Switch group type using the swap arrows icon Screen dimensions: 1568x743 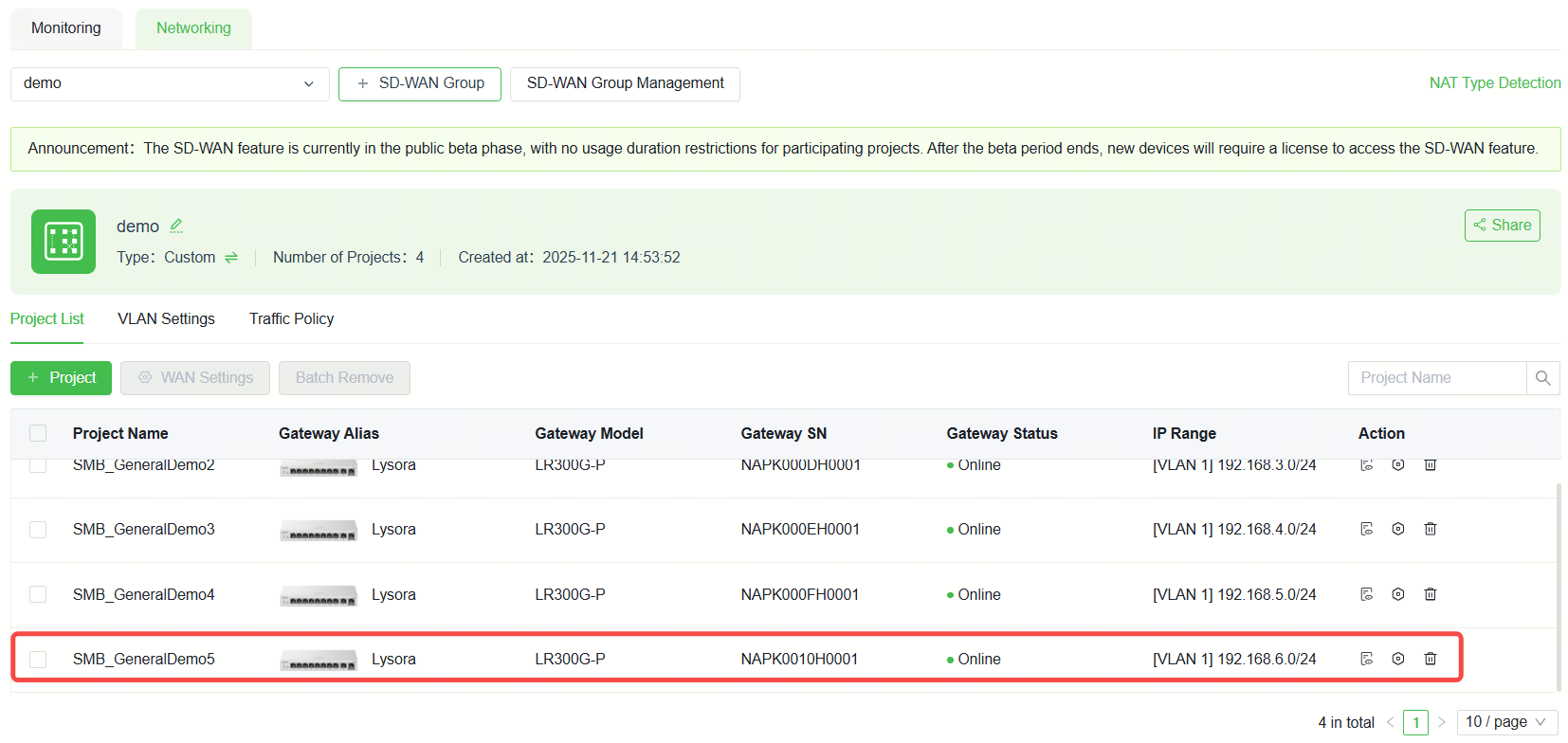click(231, 258)
